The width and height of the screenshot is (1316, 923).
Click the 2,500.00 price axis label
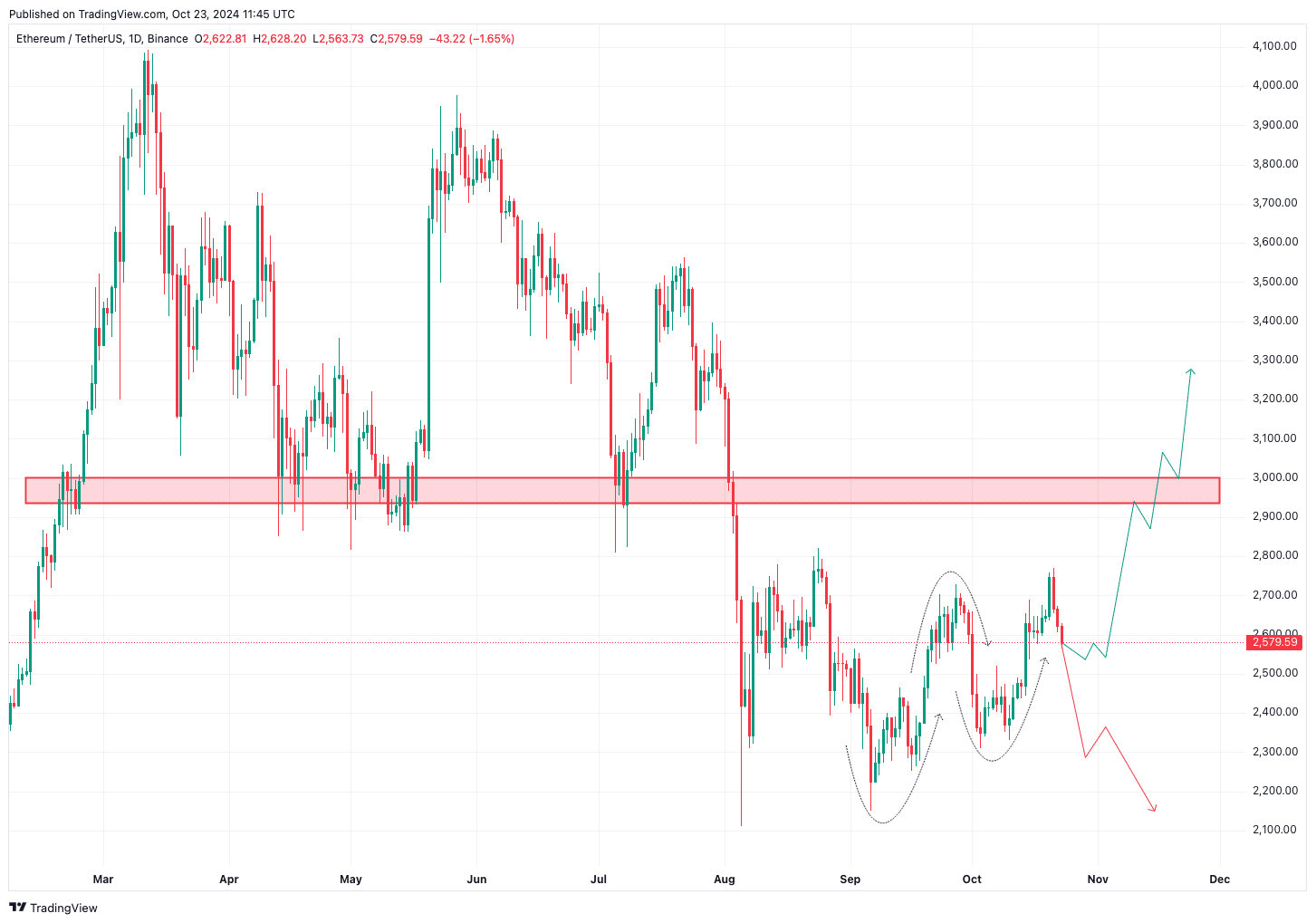tap(1275, 673)
